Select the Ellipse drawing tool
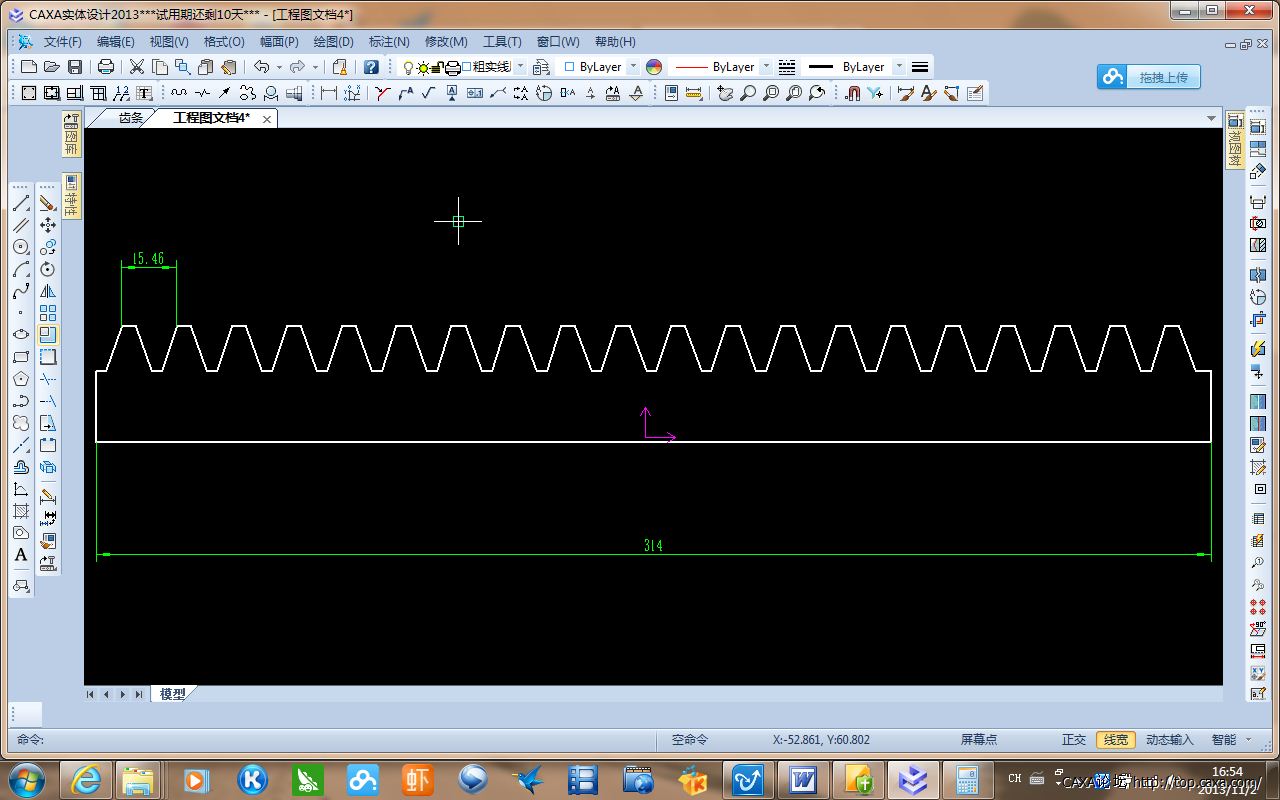 click(21, 335)
